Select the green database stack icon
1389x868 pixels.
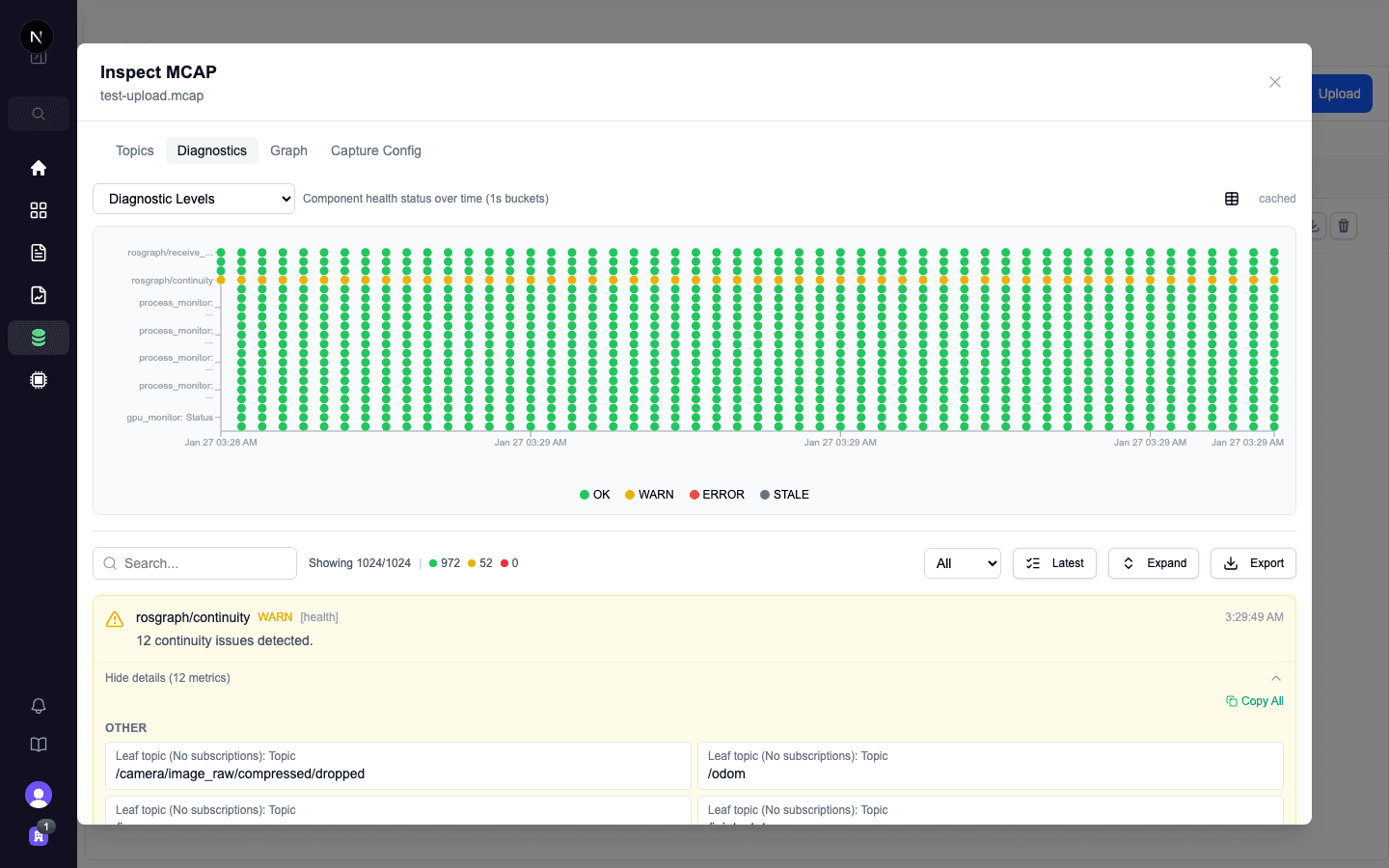(x=39, y=338)
